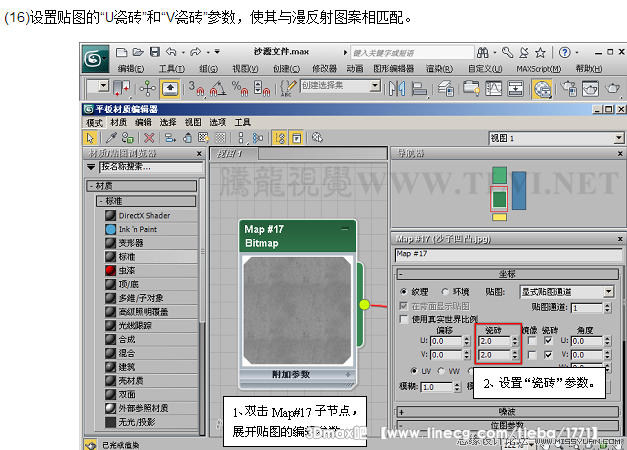Click the binoculars search icon
Viewport: 627px width, 450px height.
click(x=483, y=52)
